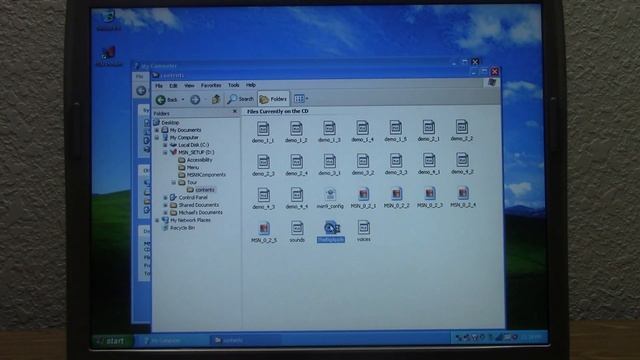640x360 pixels.
Task: Select My Network Places in tree
Action: tap(190, 220)
